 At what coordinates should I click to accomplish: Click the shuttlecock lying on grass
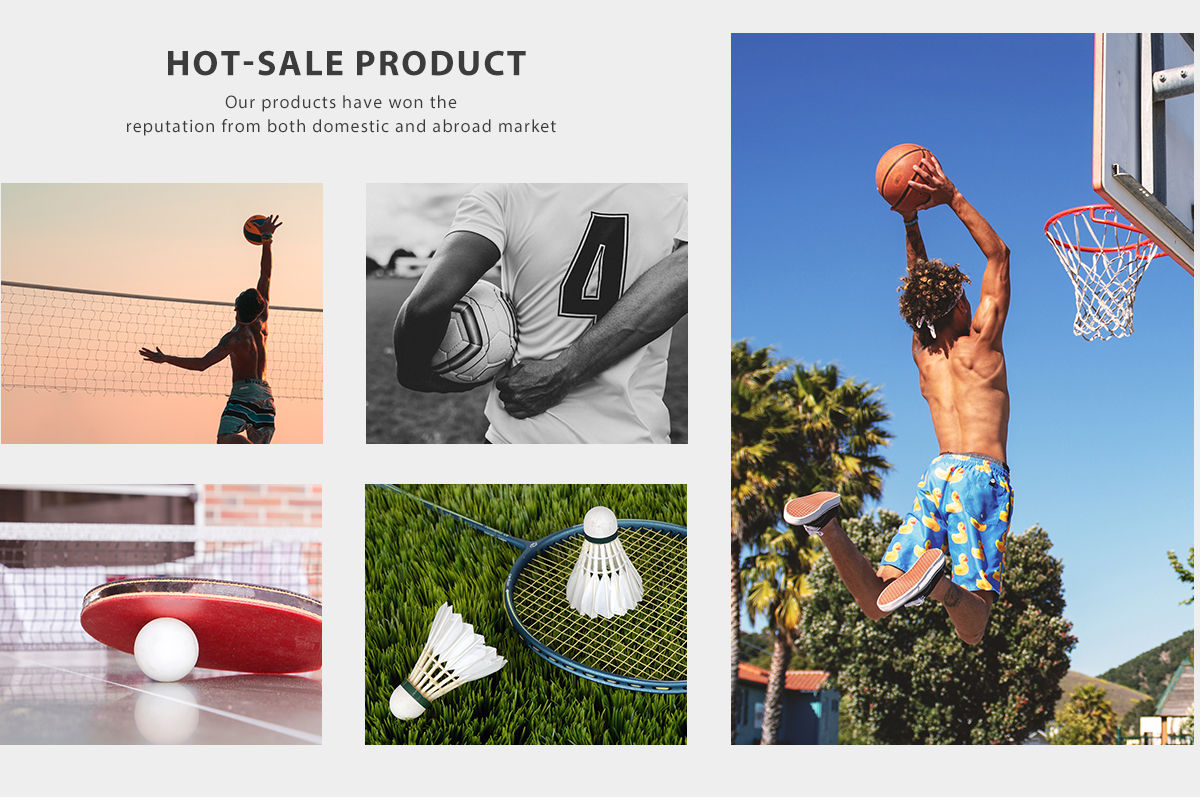(x=446, y=662)
